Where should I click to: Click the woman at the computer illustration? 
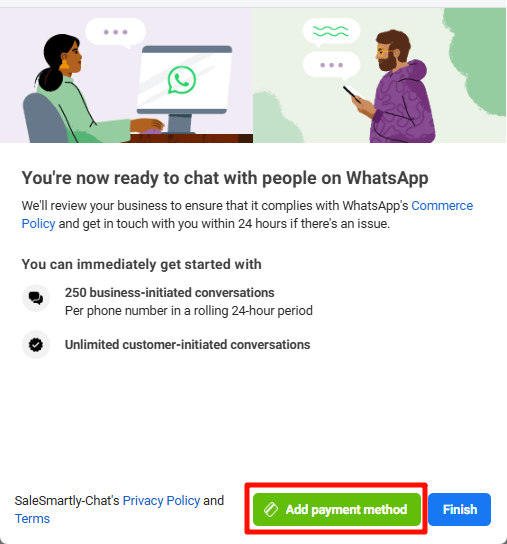pyautogui.click(x=80, y=90)
